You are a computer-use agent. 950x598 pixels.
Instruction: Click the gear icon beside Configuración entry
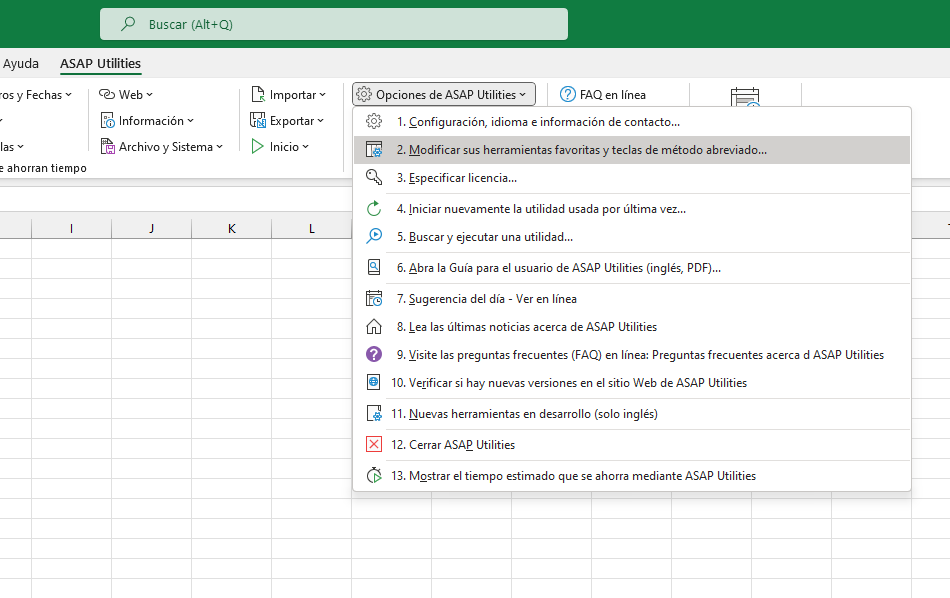(x=374, y=121)
